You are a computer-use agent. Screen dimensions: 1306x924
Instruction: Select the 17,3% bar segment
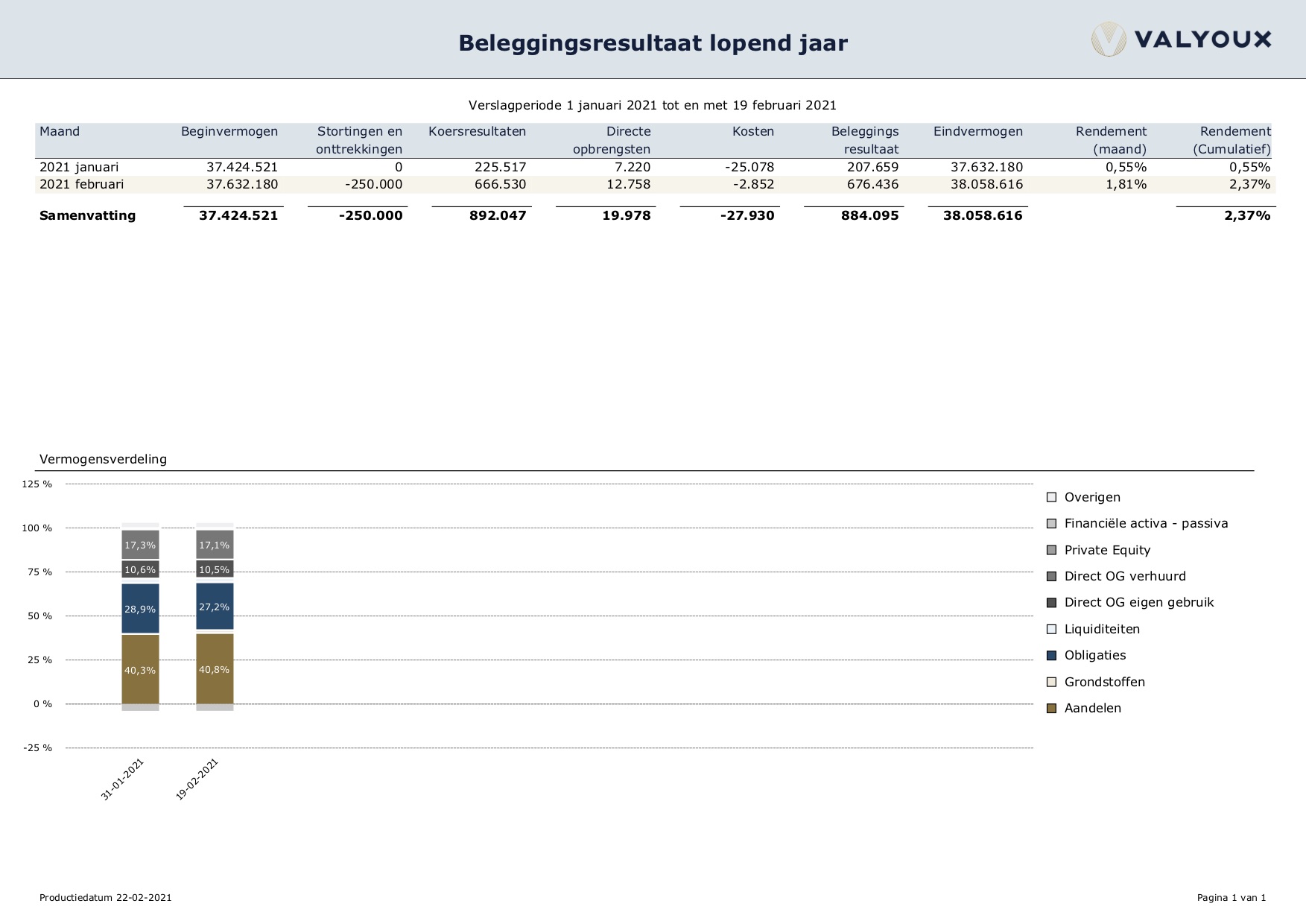[140, 545]
